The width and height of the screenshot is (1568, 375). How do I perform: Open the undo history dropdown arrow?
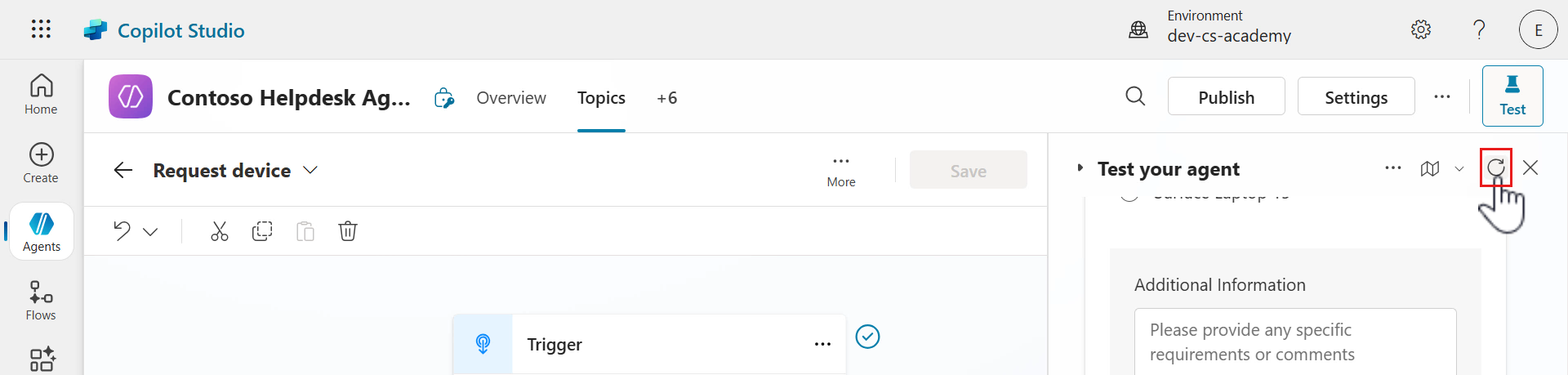150,232
